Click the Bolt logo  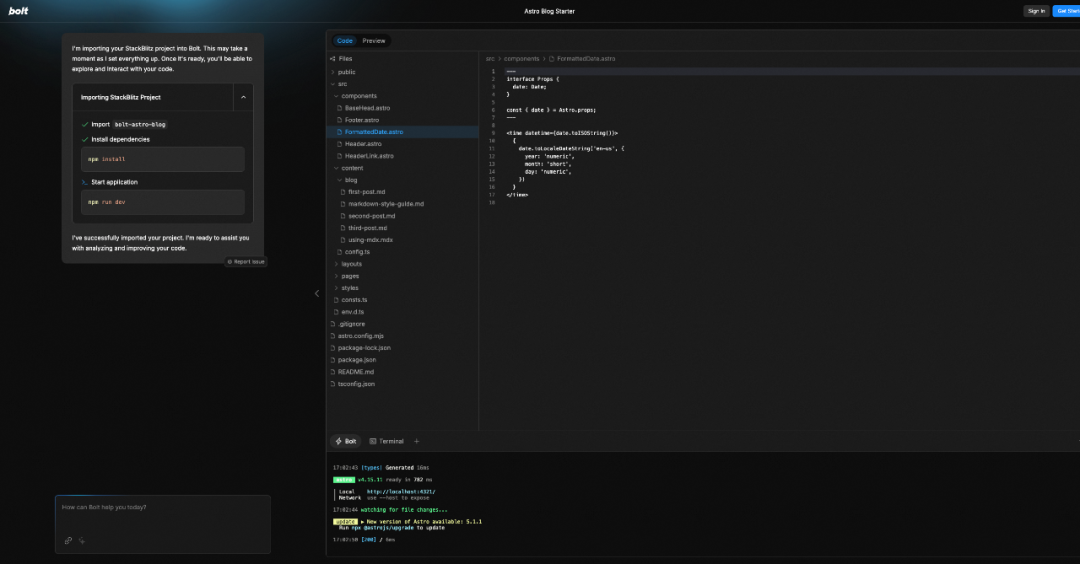[19, 11]
